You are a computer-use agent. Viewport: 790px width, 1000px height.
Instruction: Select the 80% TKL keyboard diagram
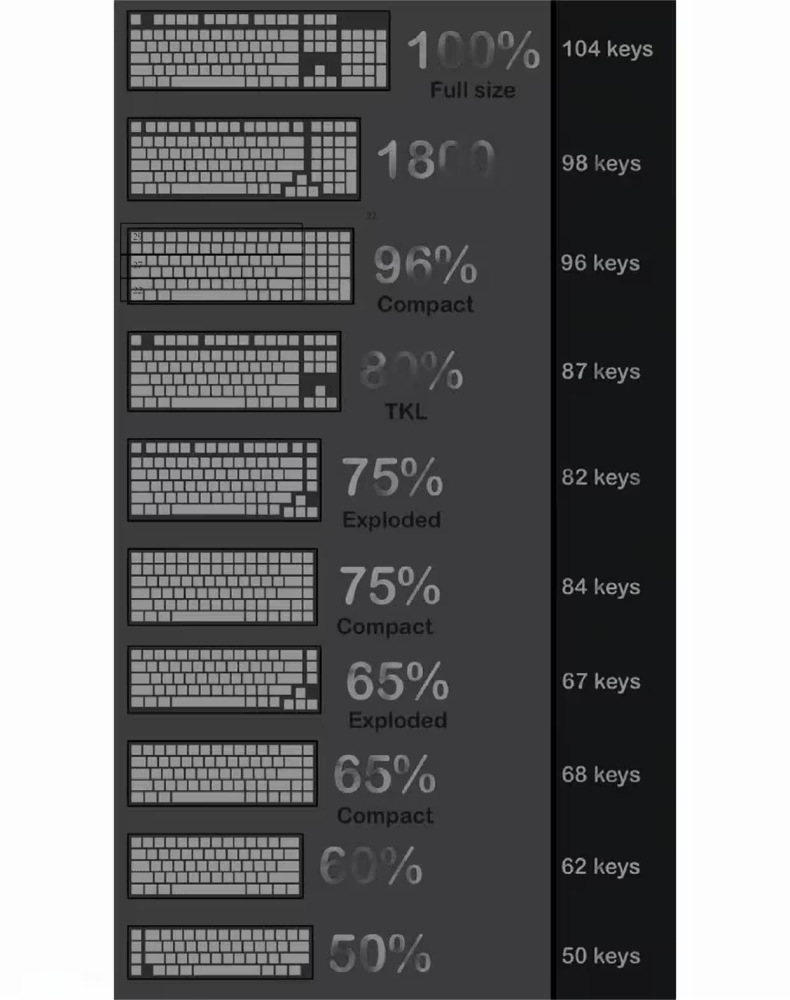pyautogui.click(x=234, y=371)
